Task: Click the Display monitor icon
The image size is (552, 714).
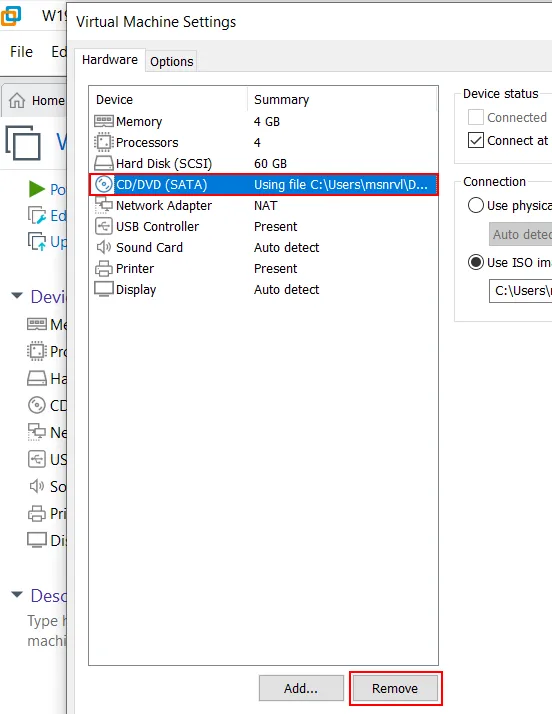Action: point(104,289)
